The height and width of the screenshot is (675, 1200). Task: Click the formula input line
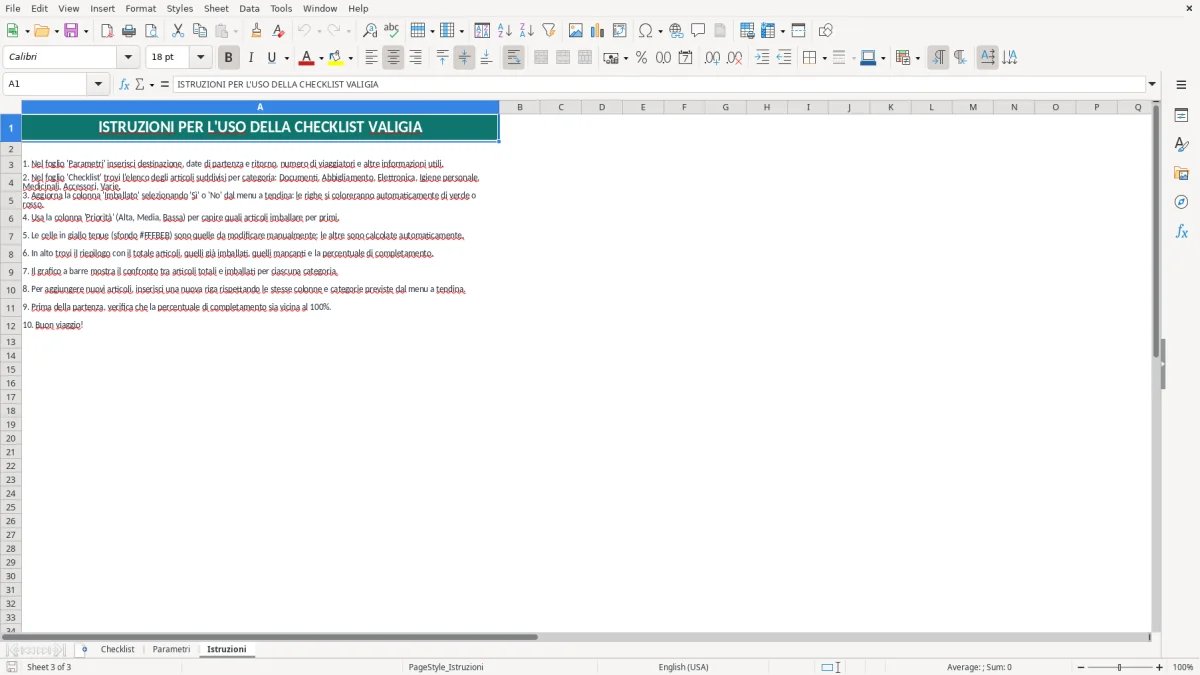point(659,84)
